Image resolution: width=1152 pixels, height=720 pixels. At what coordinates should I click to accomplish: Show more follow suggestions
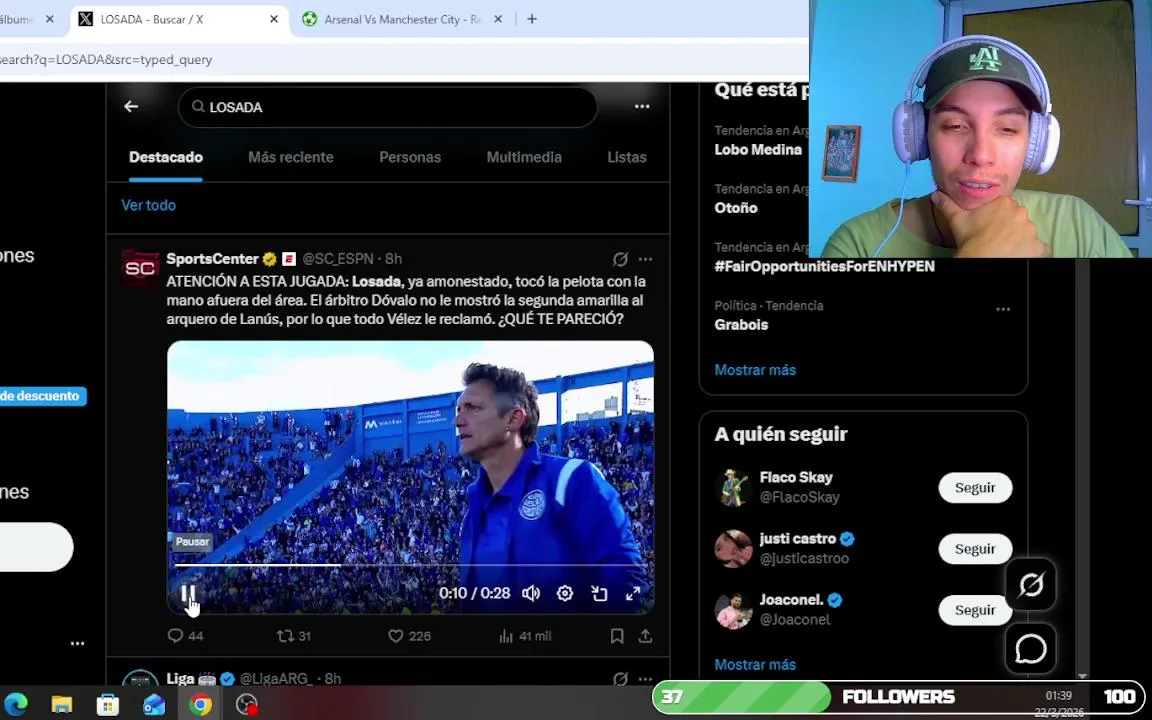click(x=755, y=665)
